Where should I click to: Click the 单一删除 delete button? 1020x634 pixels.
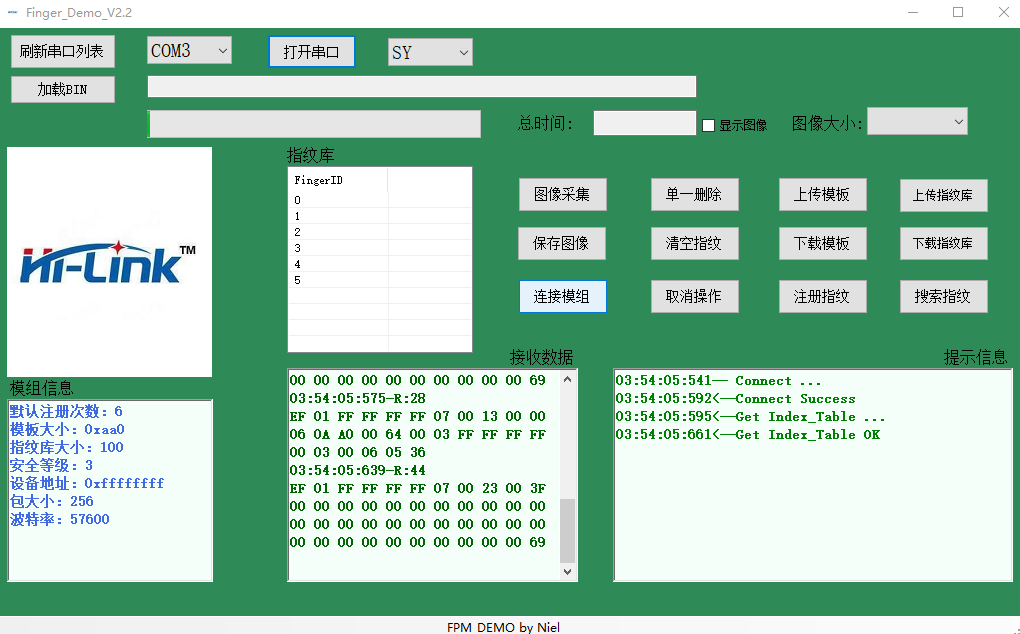[x=695, y=194]
